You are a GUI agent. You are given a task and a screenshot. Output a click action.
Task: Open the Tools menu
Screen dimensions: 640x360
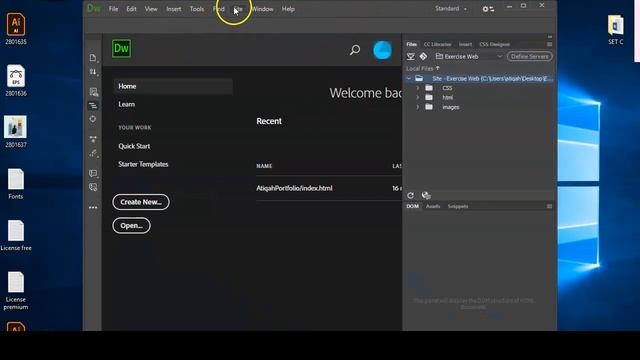point(197,9)
